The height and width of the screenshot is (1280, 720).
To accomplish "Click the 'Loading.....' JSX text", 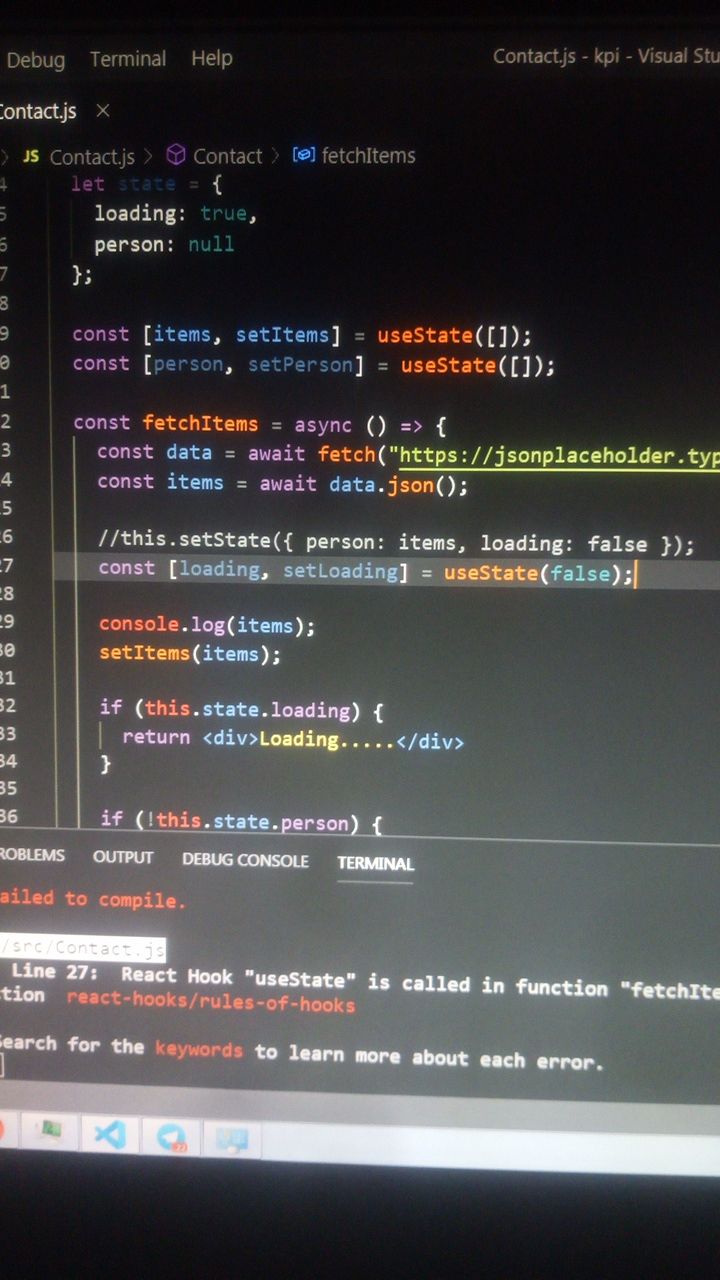I will (x=327, y=740).
